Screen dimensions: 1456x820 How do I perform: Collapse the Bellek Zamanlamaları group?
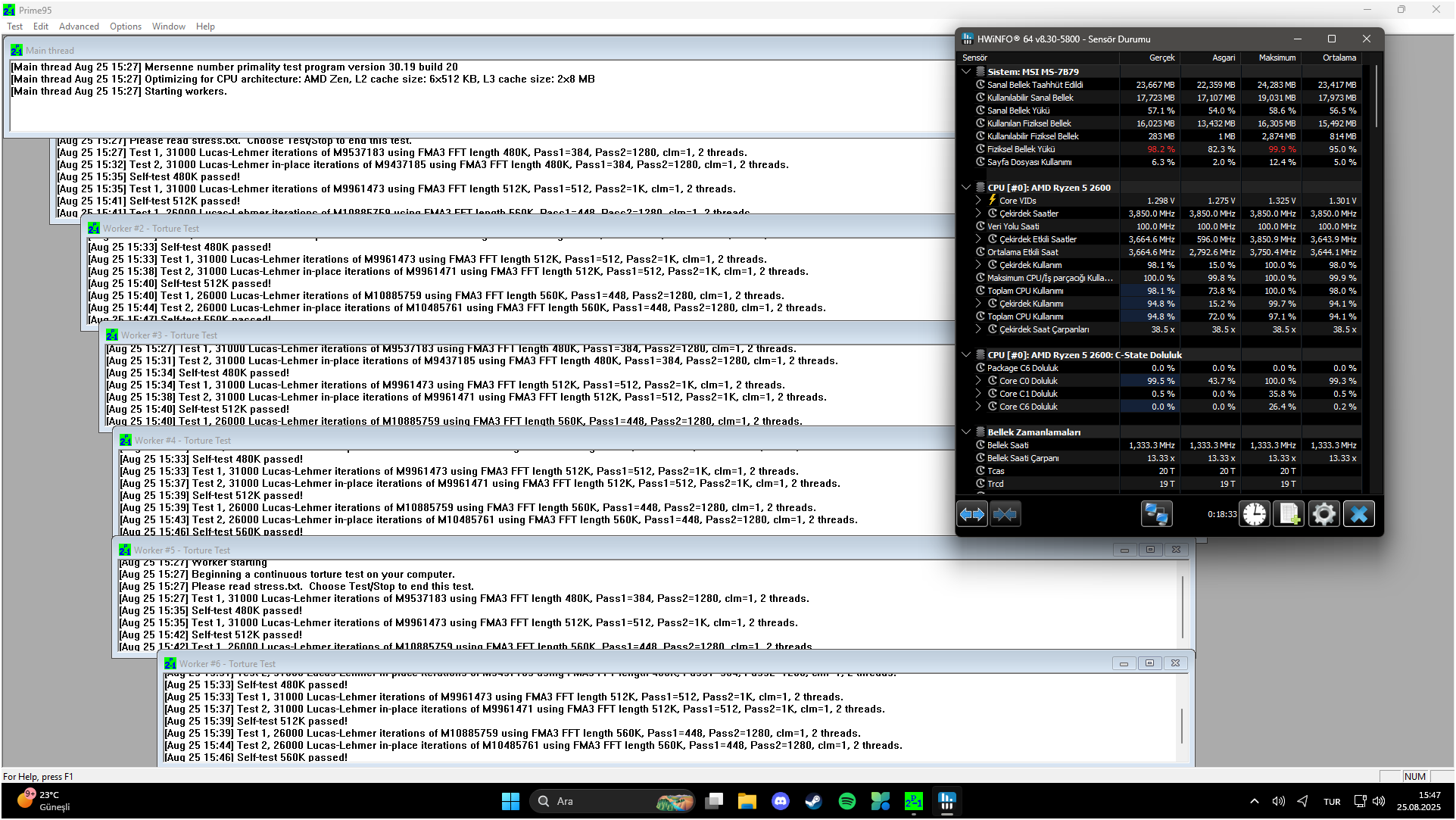[x=966, y=432]
